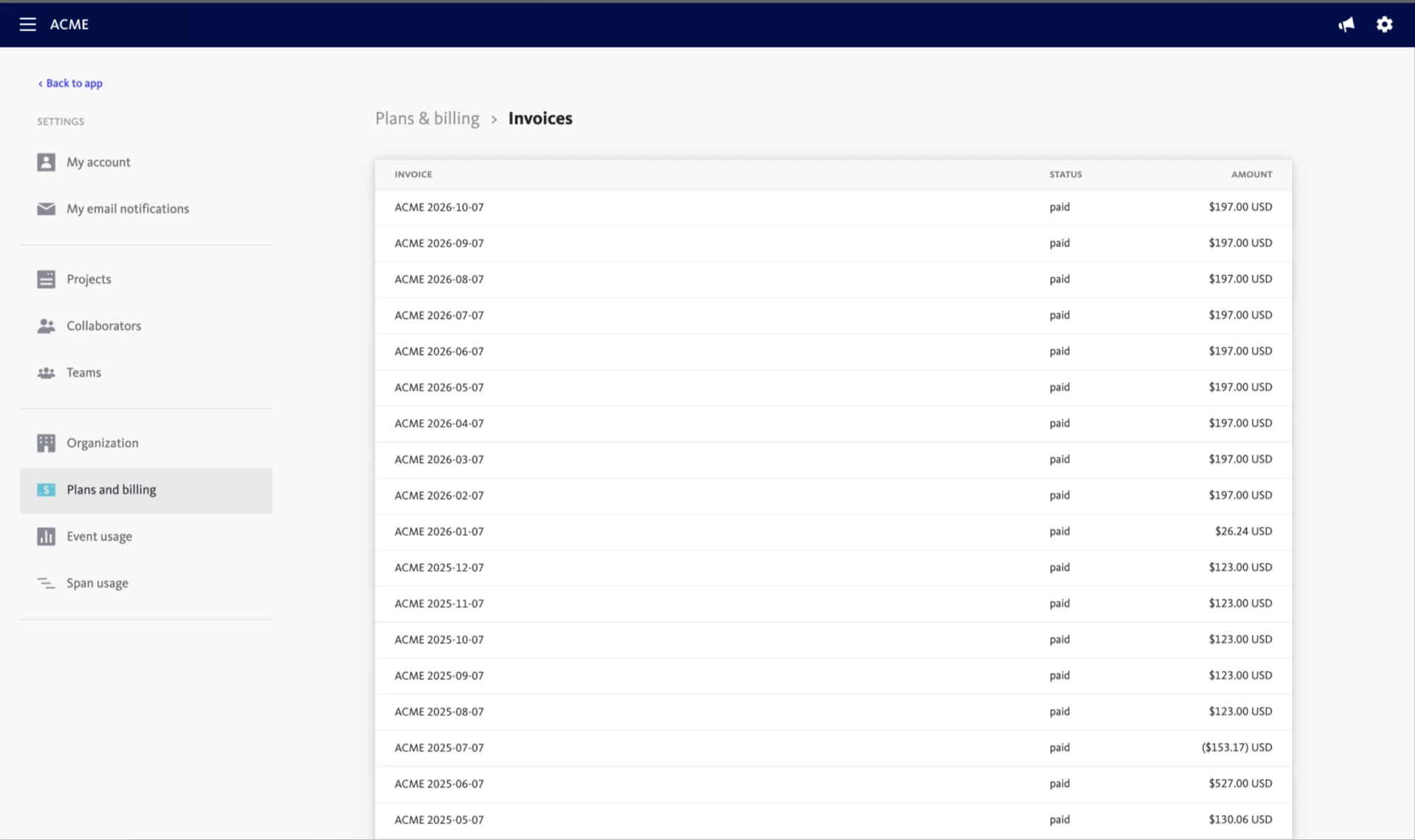
Task: Click the Organization building icon
Action: pos(46,443)
